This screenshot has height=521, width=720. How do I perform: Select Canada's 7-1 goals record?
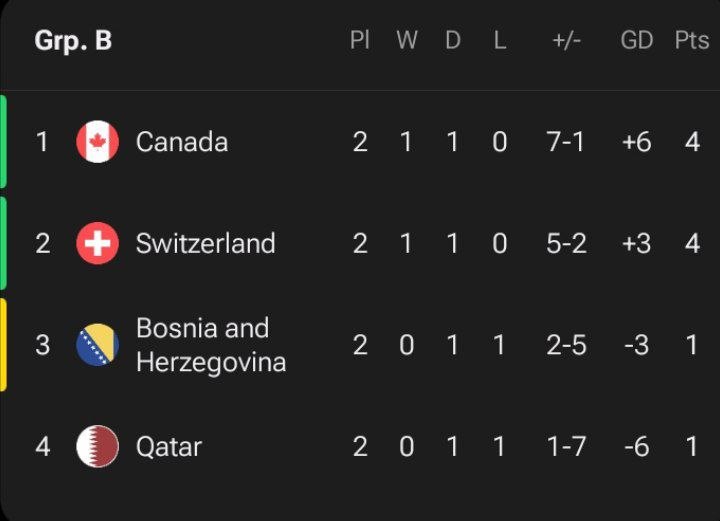(566, 141)
